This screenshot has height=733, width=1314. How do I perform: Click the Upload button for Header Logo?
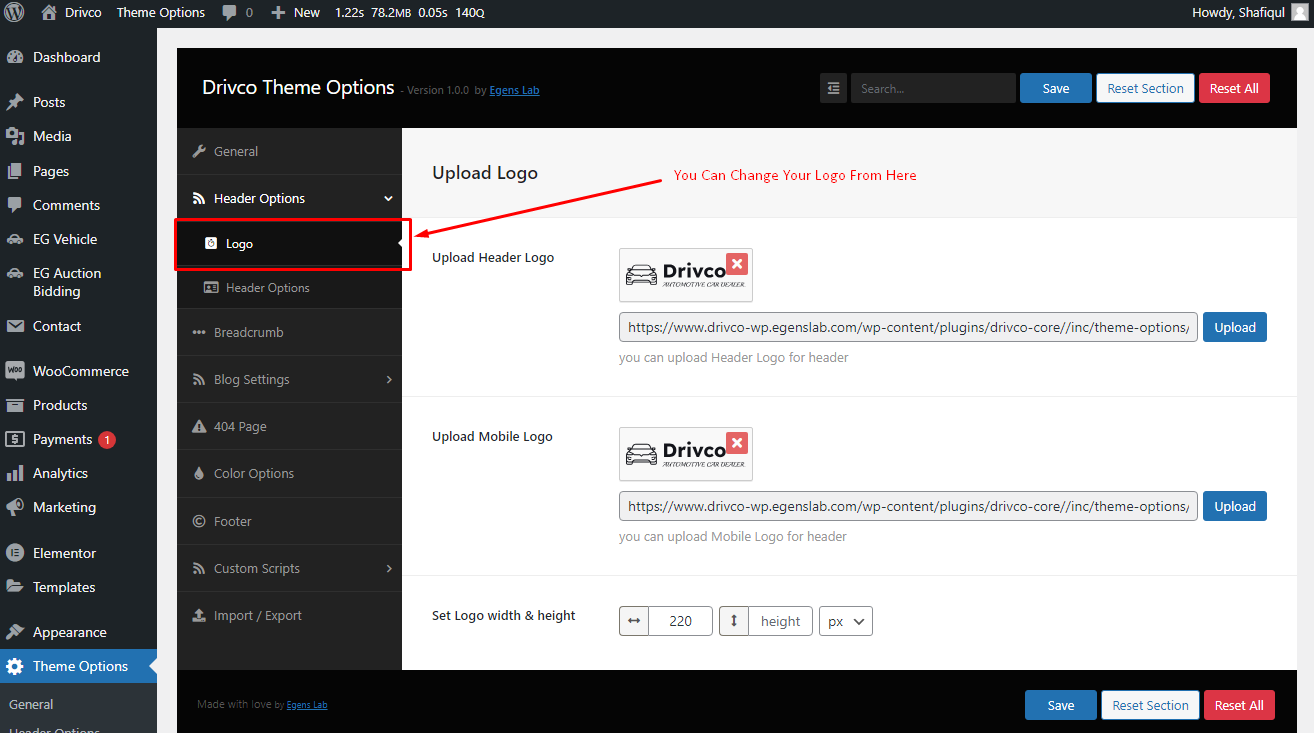(x=1235, y=327)
